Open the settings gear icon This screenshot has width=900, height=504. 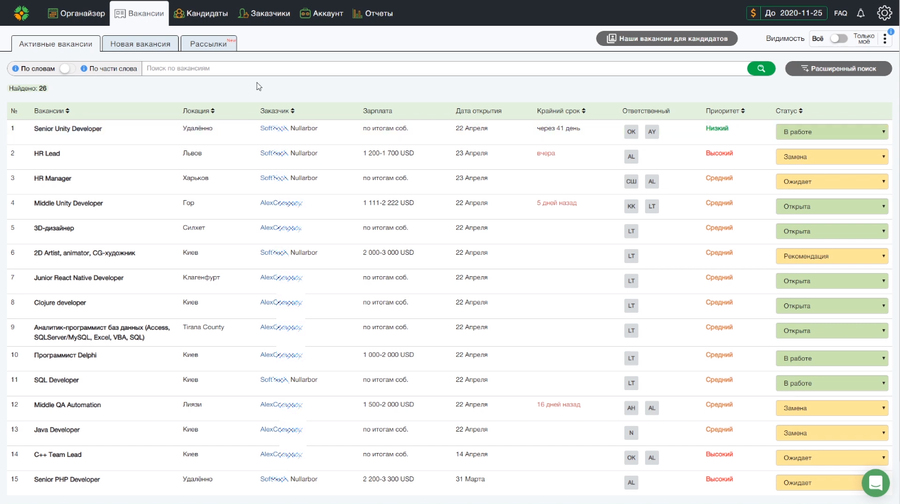coord(884,13)
